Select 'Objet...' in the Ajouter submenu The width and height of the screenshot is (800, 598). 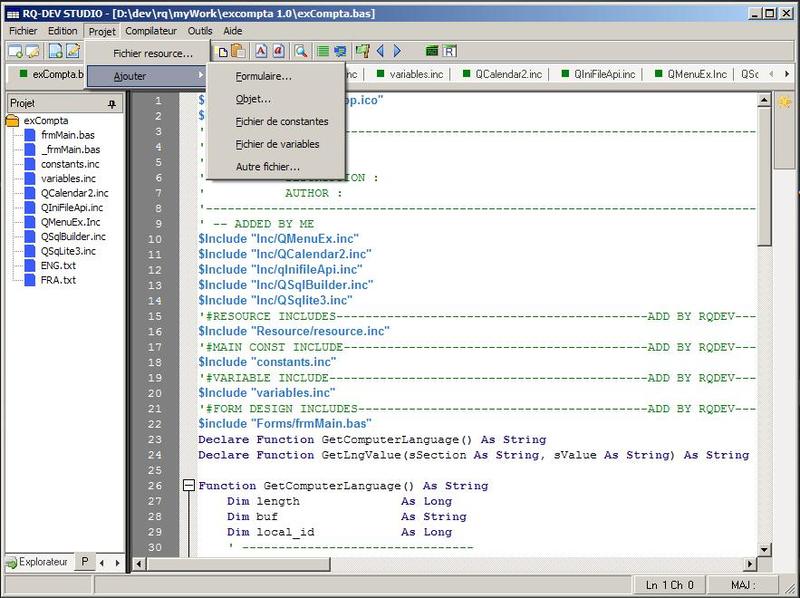click(276, 99)
